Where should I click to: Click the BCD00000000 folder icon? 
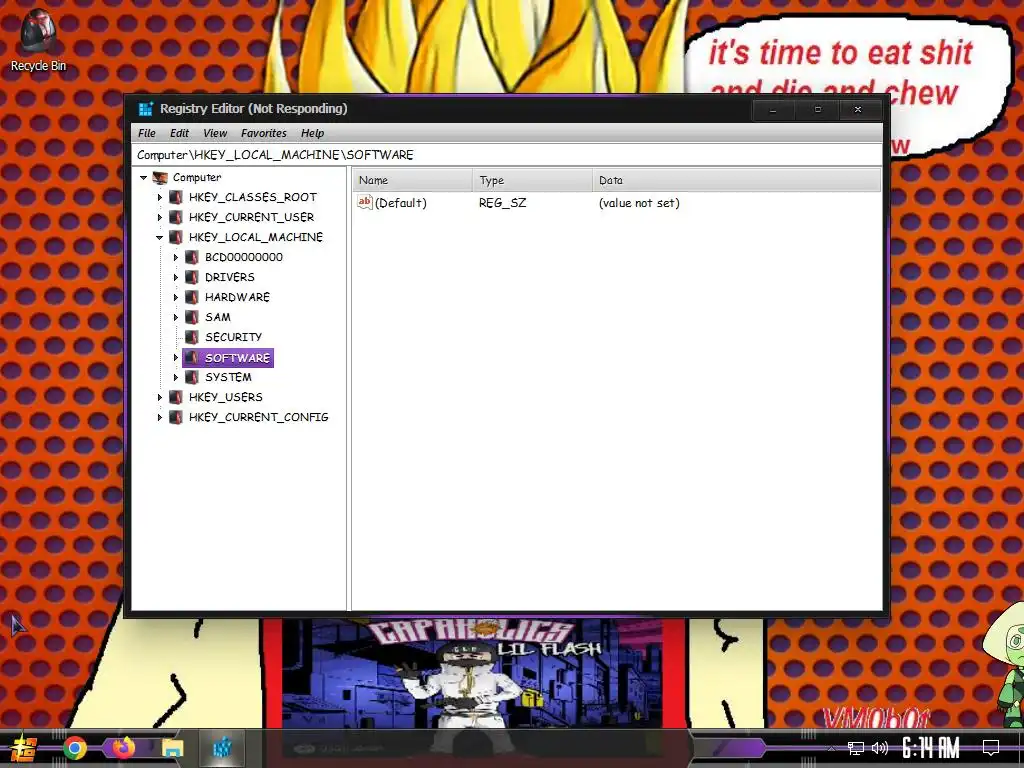[x=191, y=257]
